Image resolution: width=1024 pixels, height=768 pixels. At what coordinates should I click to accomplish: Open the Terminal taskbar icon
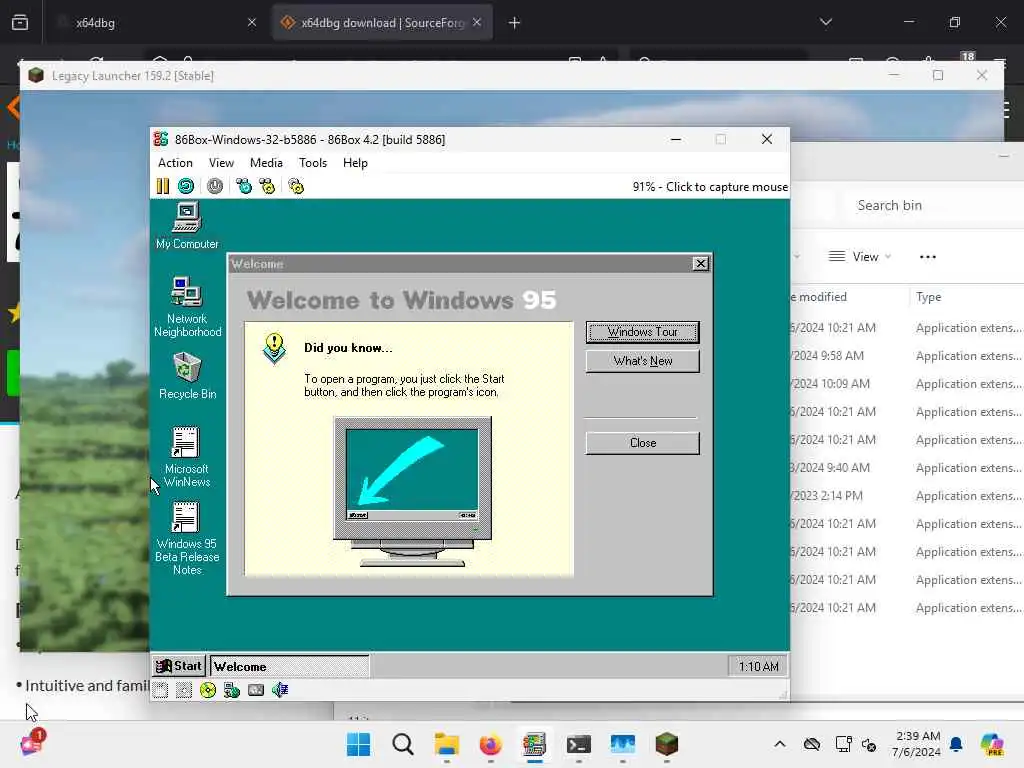(579, 744)
